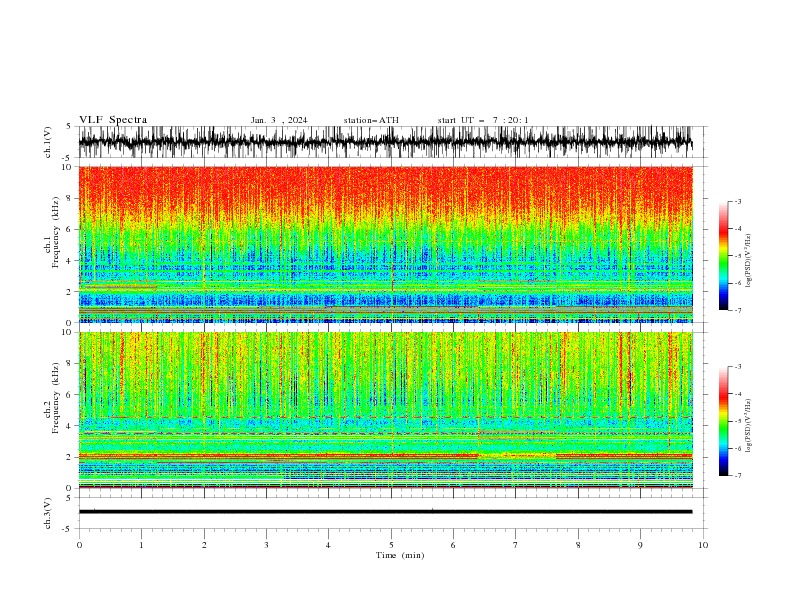
Task: Click the ch.1 spectrogram panel
Action: pyautogui.click(x=385, y=244)
